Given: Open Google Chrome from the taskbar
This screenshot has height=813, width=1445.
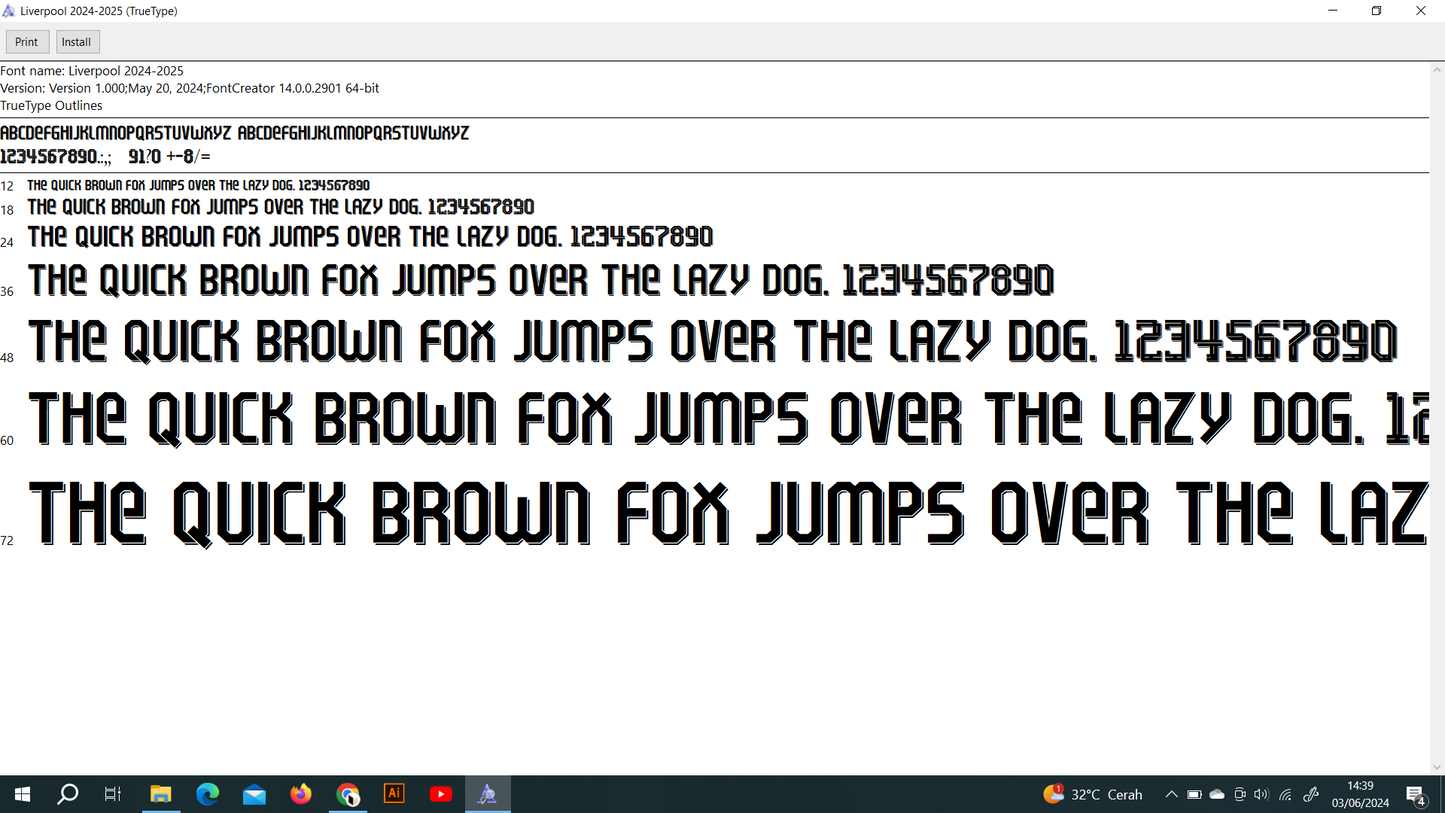Looking at the screenshot, I should click(347, 794).
